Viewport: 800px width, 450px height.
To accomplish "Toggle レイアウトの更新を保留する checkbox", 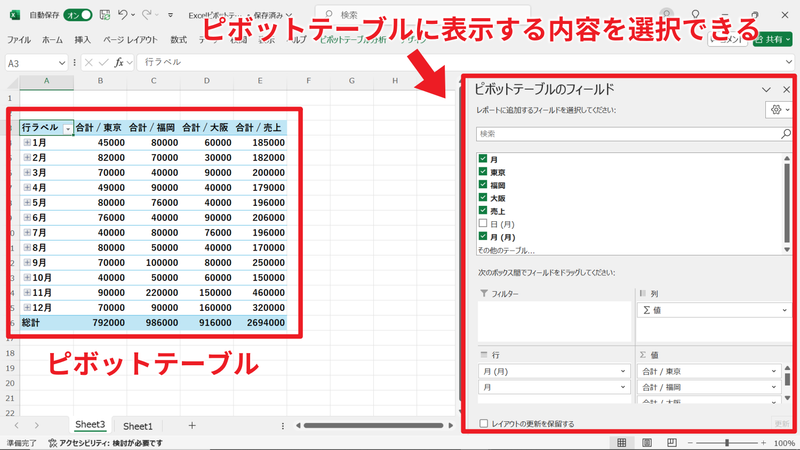I will (x=483, y=423).
